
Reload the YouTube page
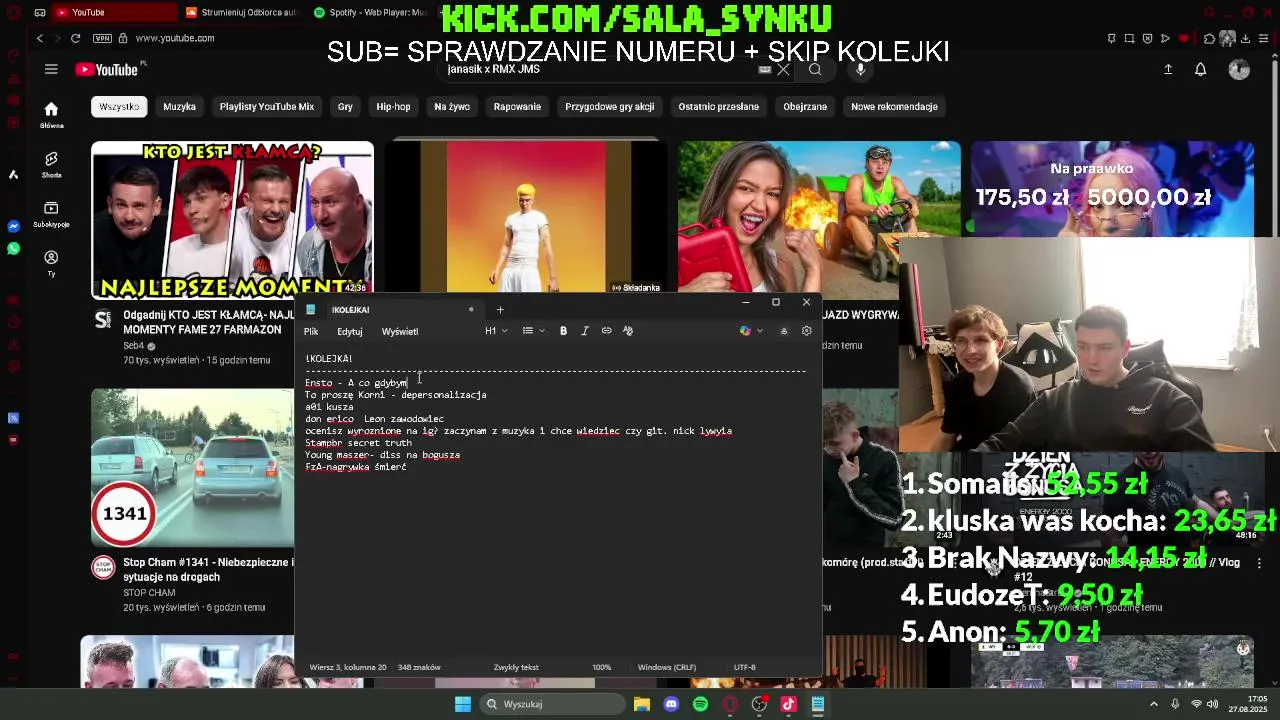(x=75, y=38)
